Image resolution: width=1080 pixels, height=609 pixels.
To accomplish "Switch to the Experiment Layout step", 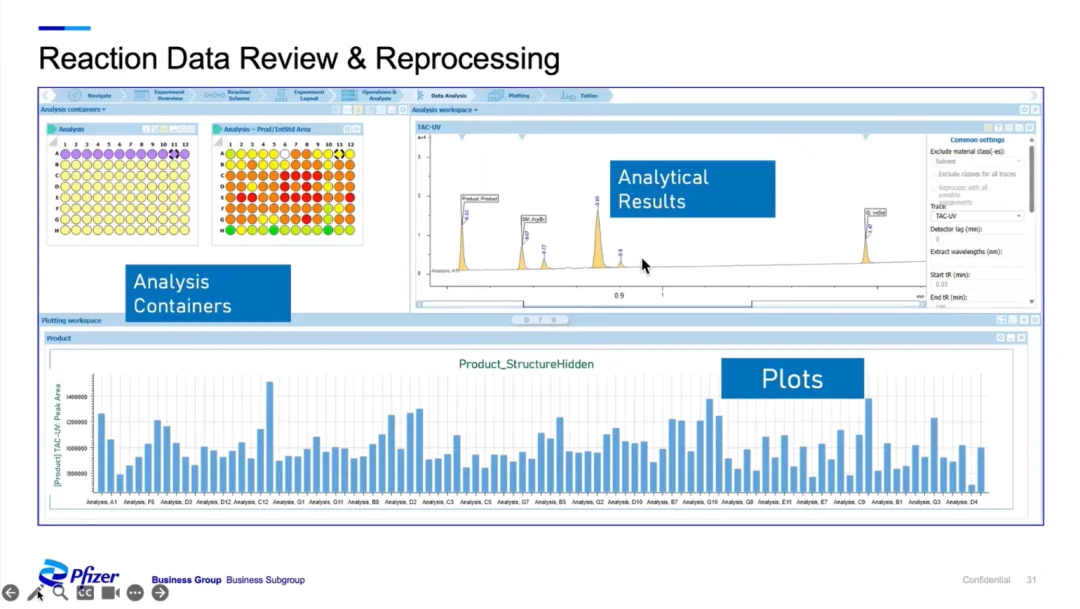I will (300, 96).
